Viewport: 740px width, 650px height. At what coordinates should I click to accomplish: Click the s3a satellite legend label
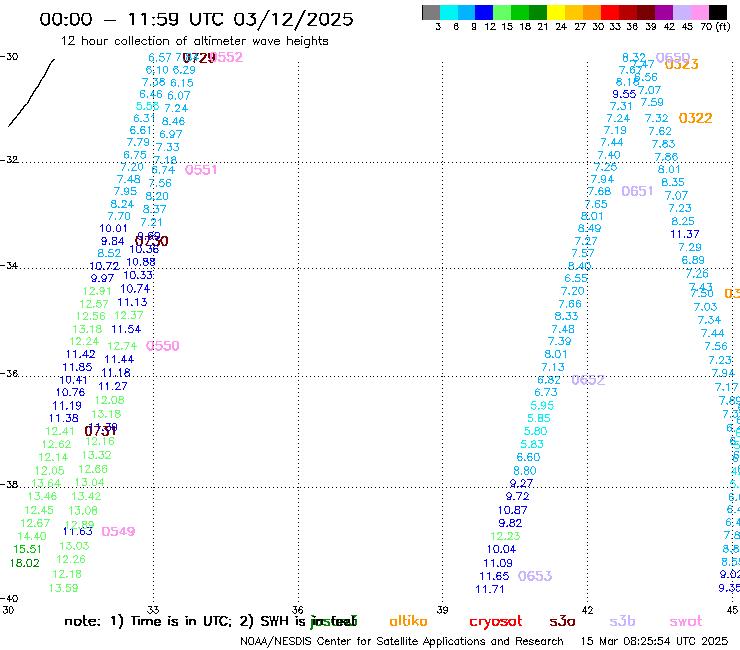tap(562, 621)
